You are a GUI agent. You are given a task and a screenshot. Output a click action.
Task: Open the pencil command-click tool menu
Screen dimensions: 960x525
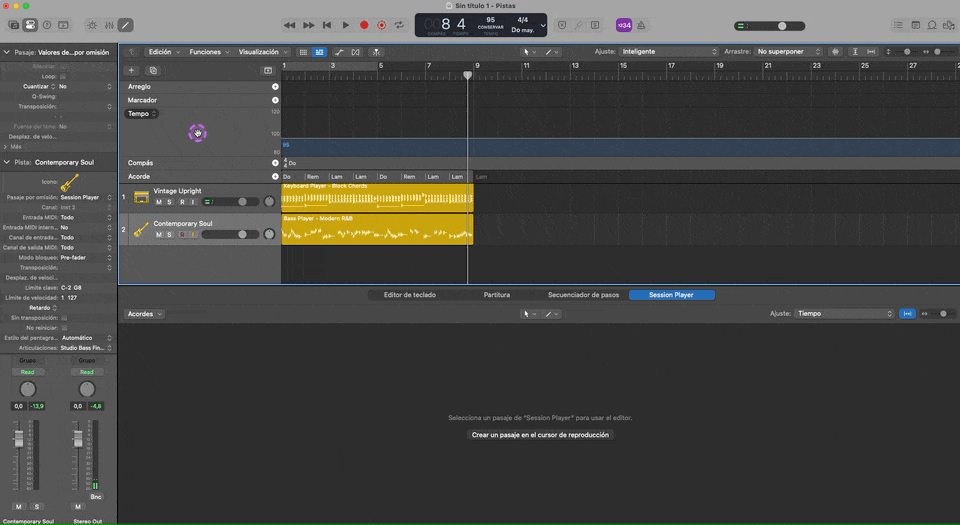(x=552, y=52)
